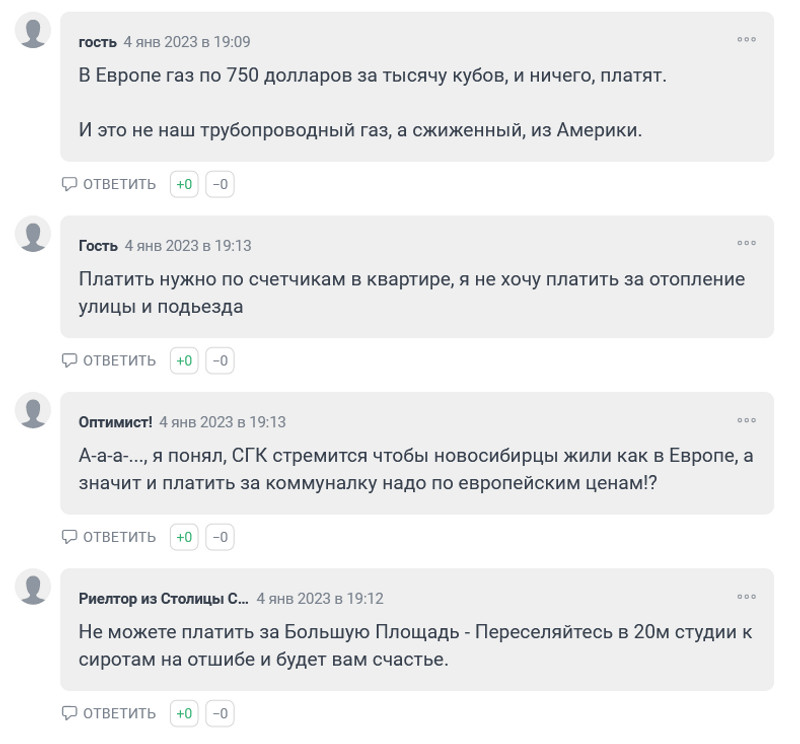Screen dimensions: 800x744
Task: Upvote the Риелтор из Столицы comment
Action: 184,713
